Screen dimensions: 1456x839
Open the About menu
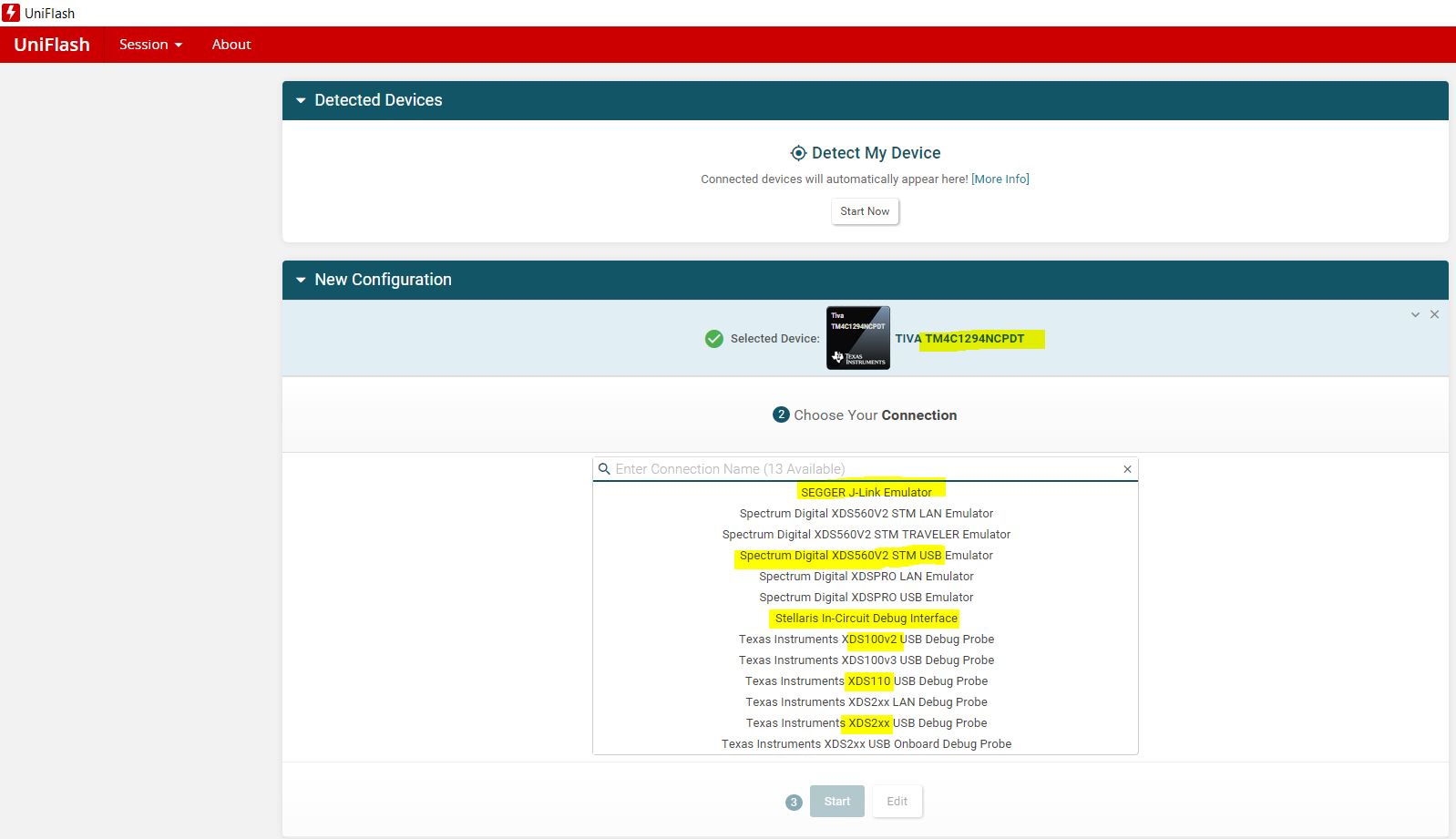(x=231, y=45)
